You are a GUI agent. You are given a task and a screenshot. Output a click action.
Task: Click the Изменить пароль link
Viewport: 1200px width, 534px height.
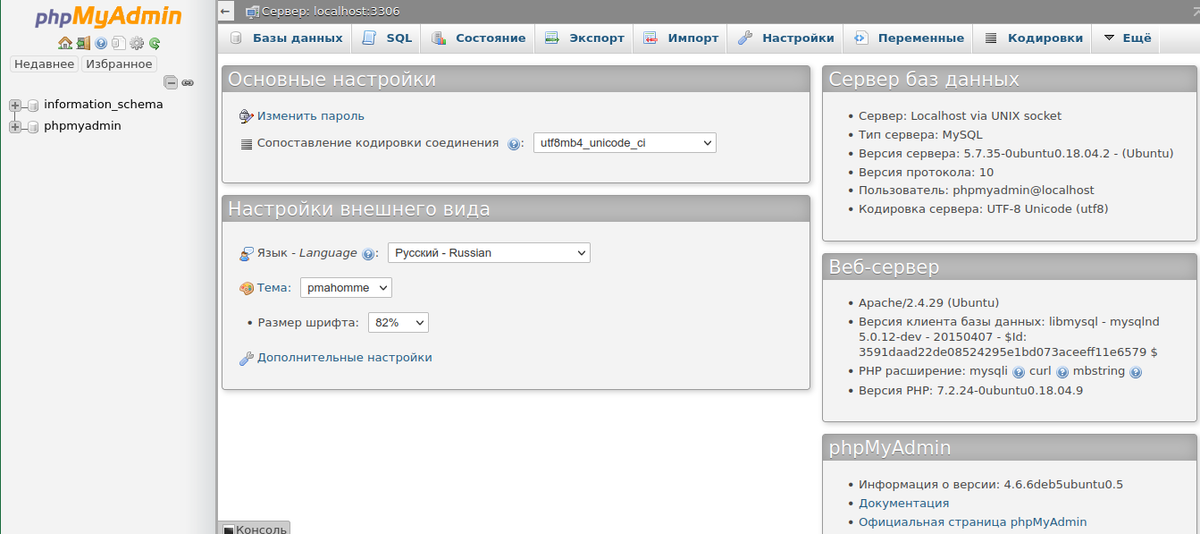(311, 116)
